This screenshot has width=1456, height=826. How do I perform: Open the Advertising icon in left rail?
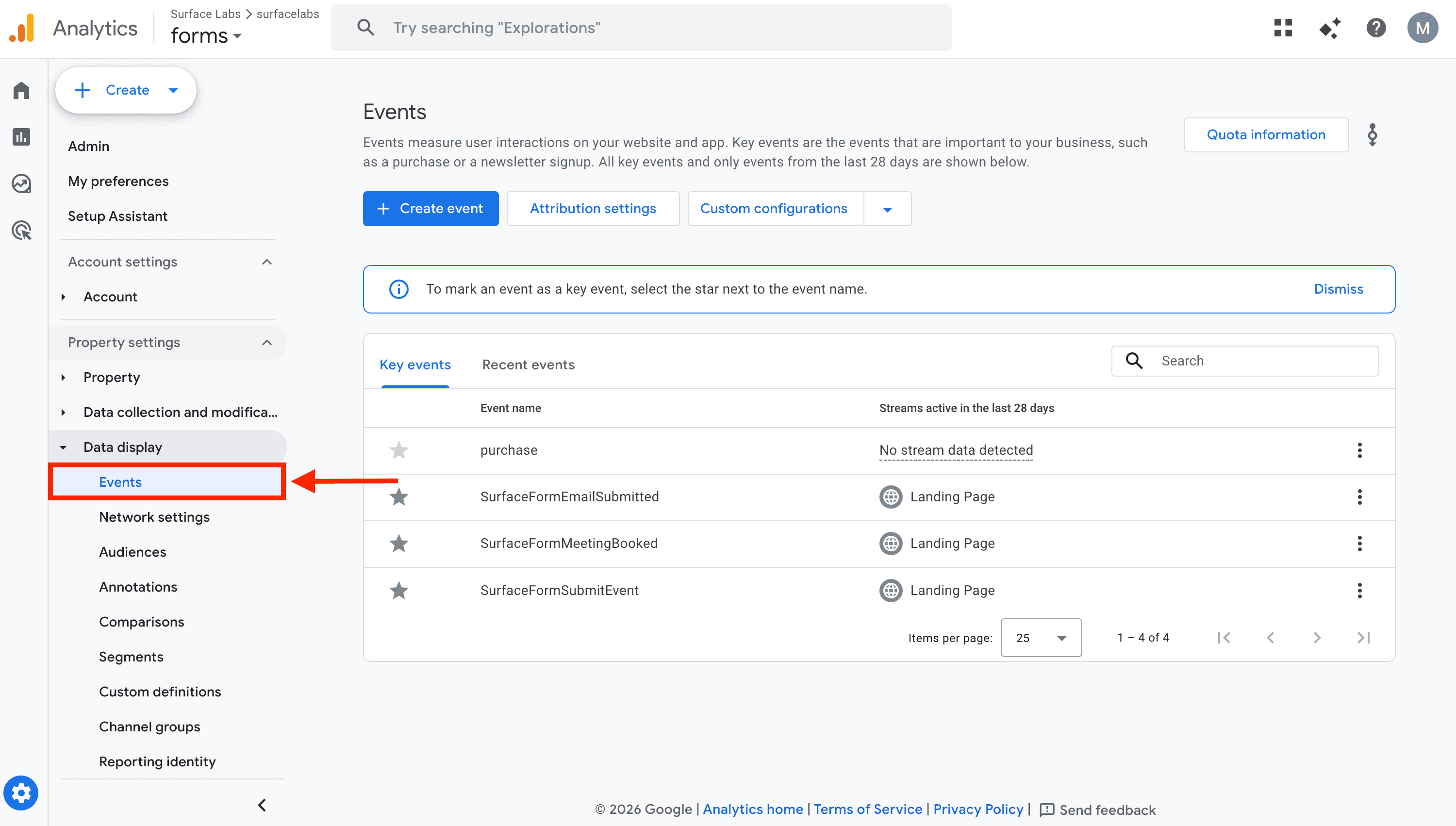[21, 230]
